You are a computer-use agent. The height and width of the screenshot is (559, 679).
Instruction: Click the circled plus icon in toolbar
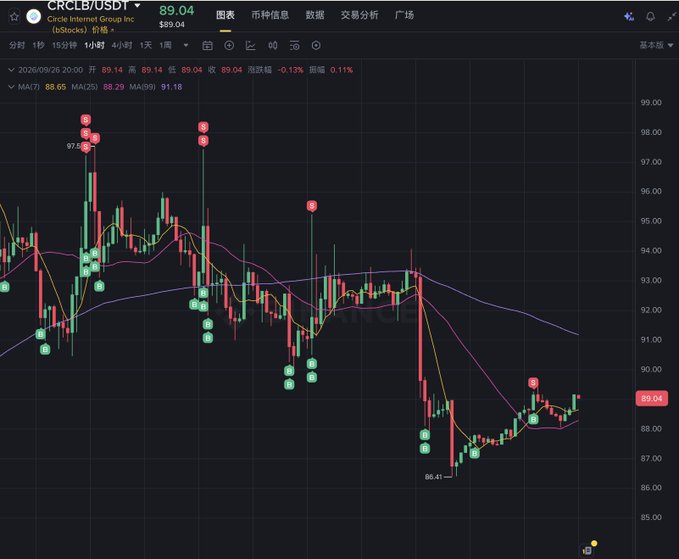(x=229, y=45)
